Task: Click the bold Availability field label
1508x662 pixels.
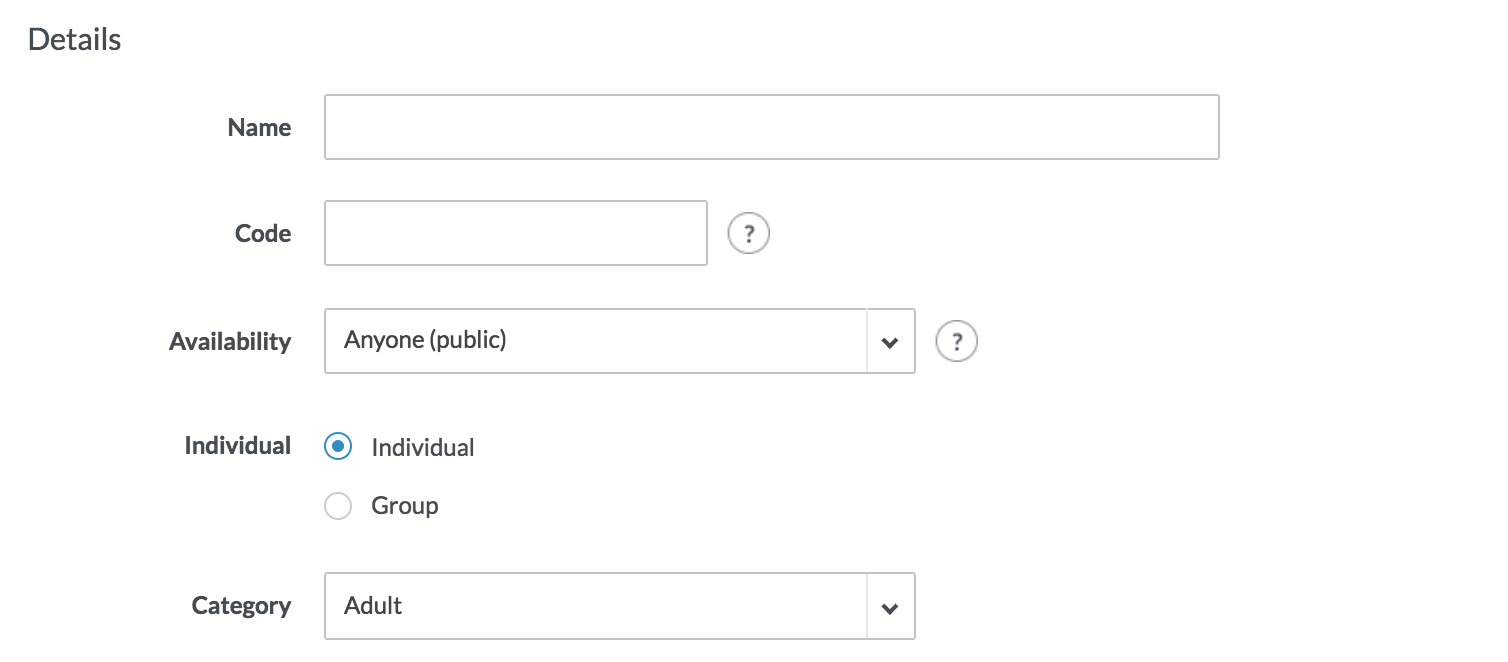Action: (230, 342)
